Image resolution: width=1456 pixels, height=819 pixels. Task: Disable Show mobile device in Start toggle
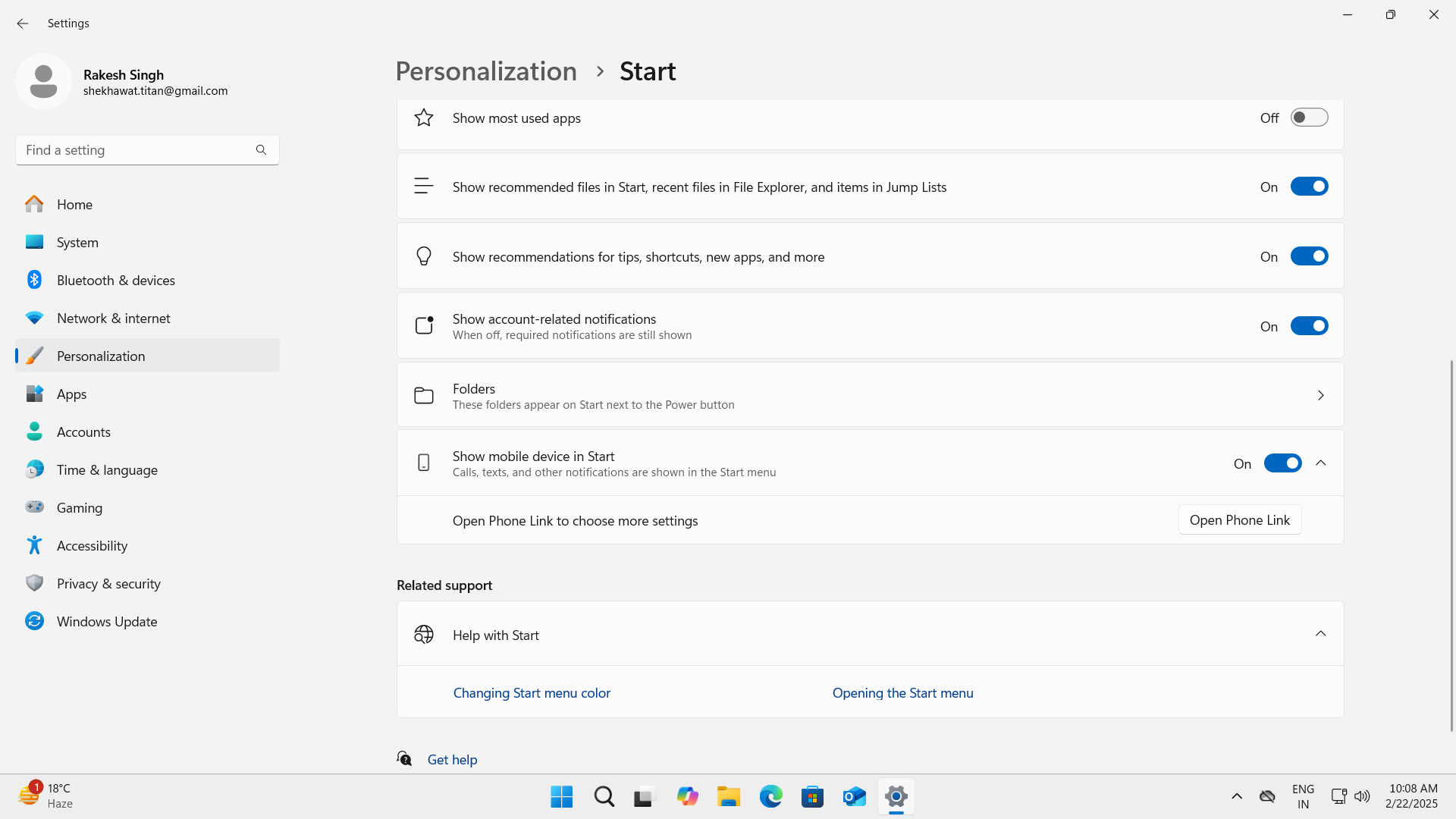1282,463
